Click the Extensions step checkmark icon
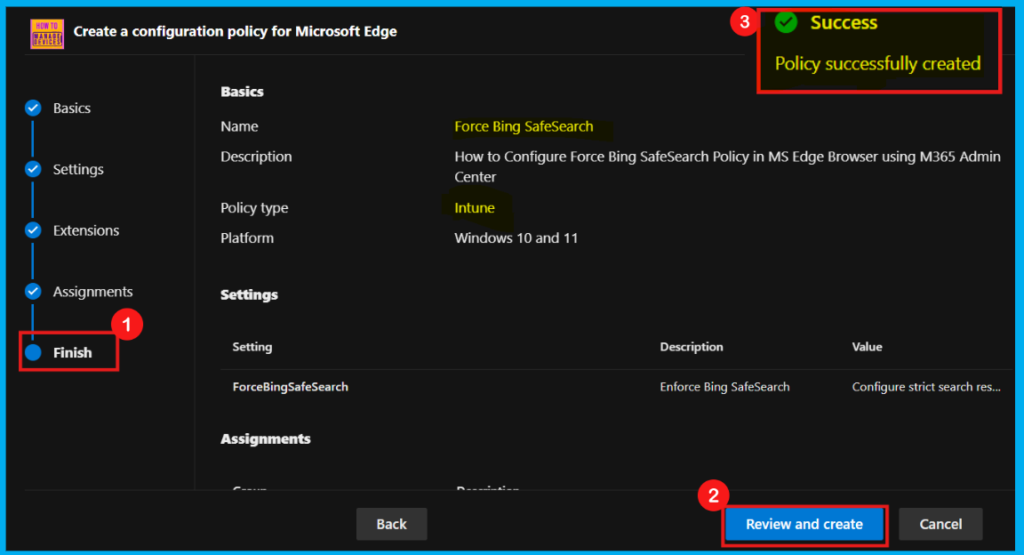The width and height of the screenshot is (1024, 555). click(x=33, y=230)
